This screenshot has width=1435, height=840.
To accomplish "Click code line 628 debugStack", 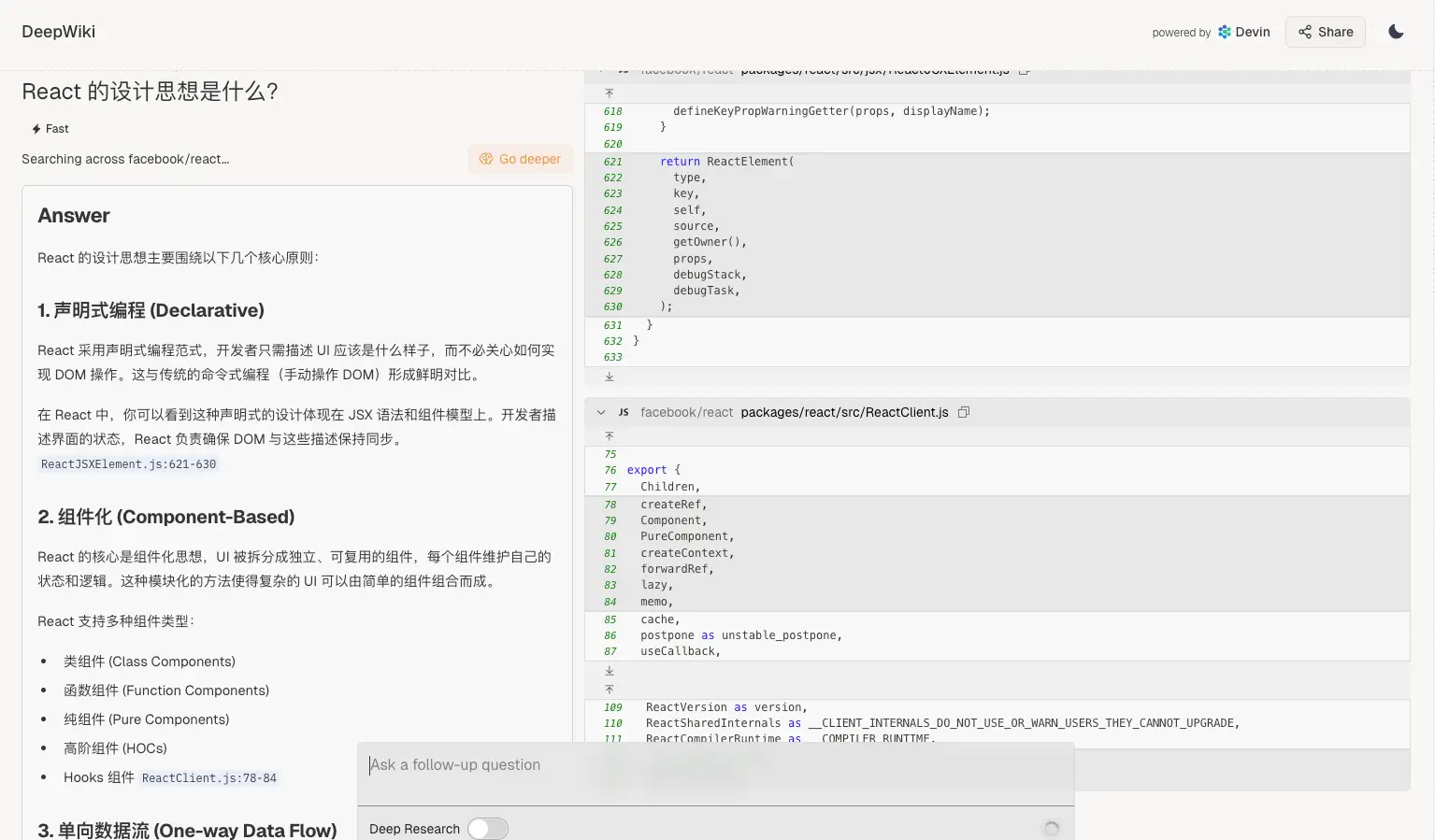I will 710,275.
